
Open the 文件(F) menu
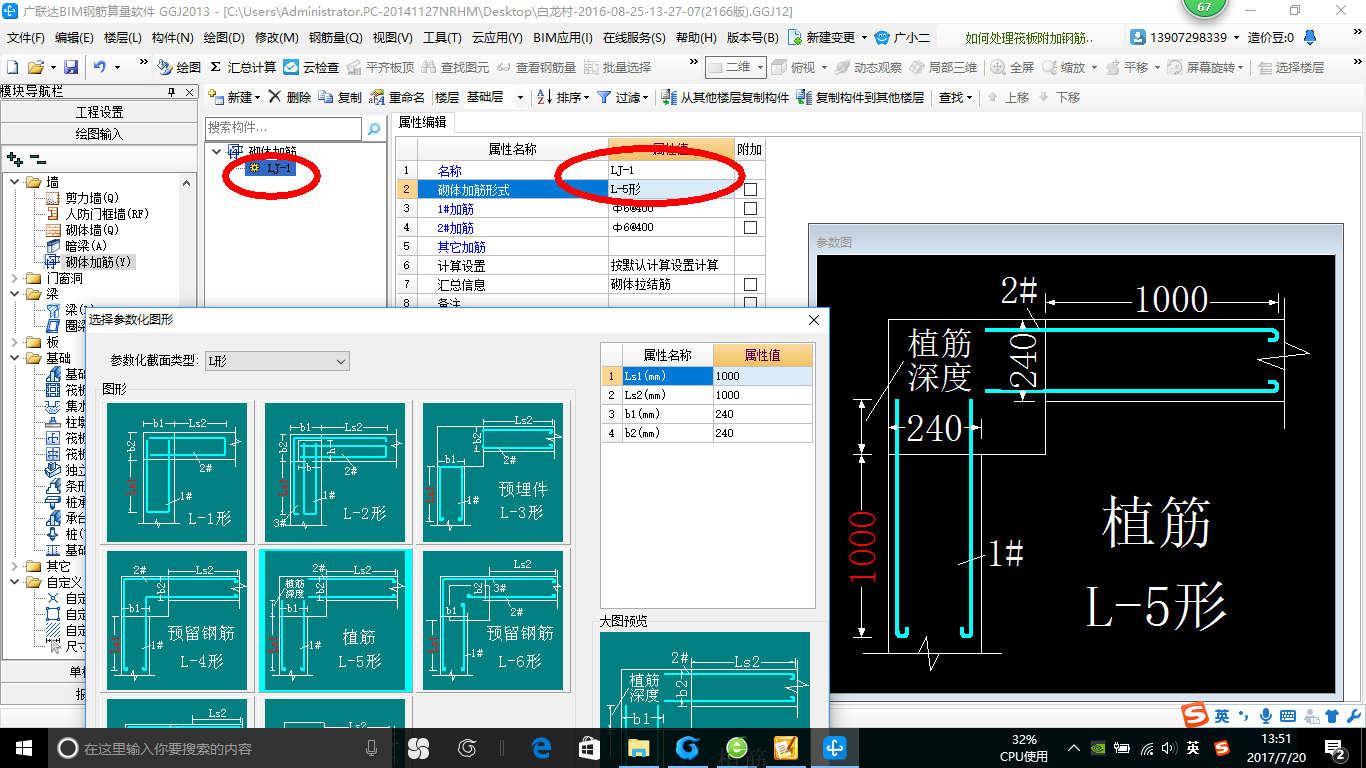26,38
